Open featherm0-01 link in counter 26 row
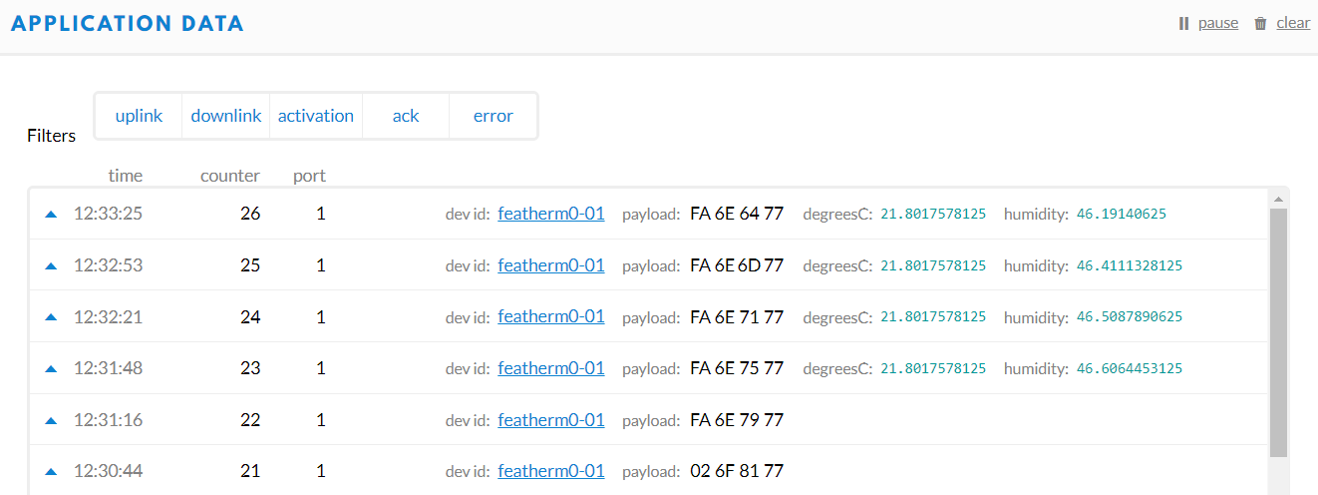1318x495 pixels. click(x=551, y=213)
